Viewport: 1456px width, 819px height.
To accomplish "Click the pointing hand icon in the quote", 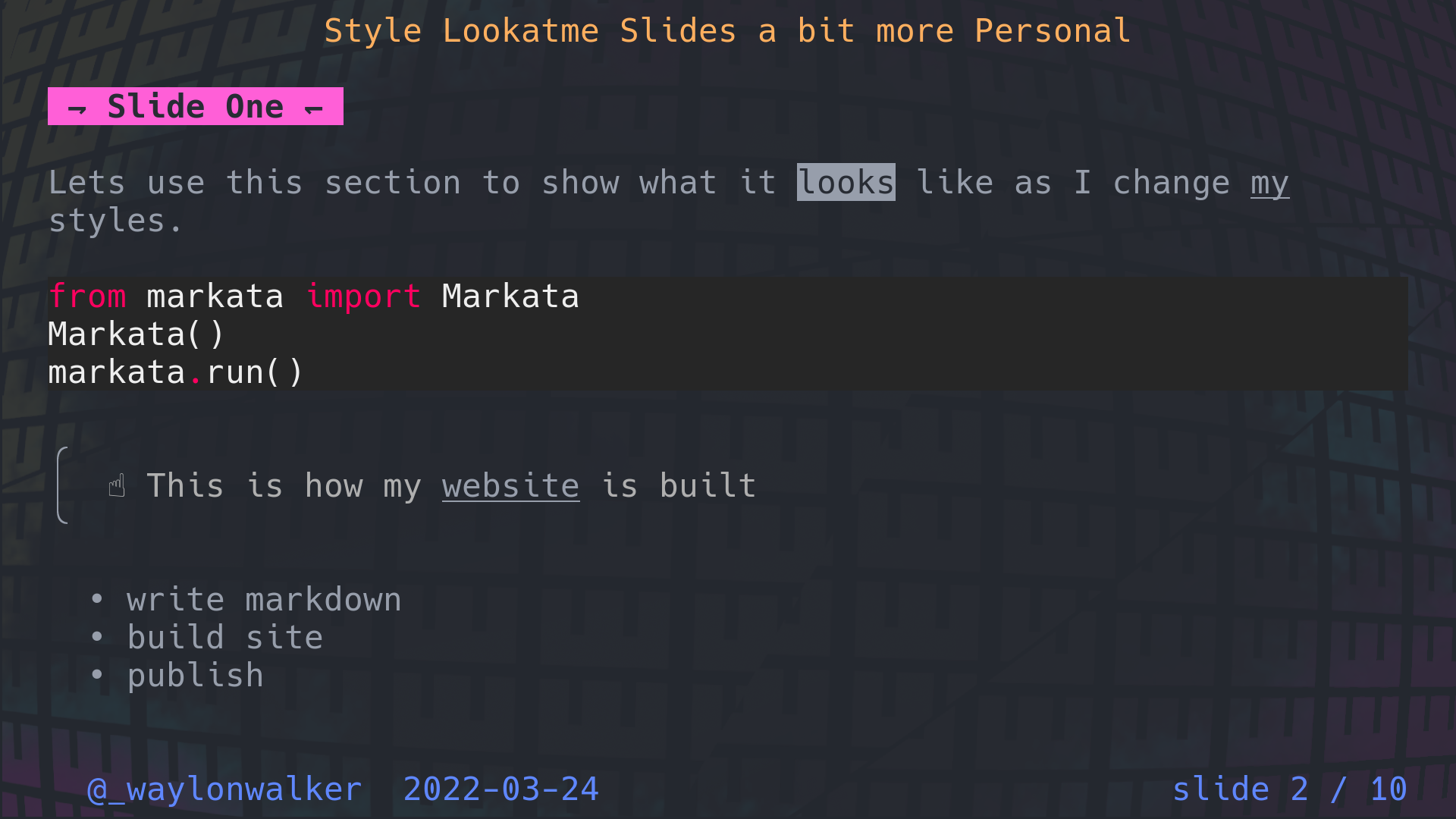I will click(x=117, y=486).
